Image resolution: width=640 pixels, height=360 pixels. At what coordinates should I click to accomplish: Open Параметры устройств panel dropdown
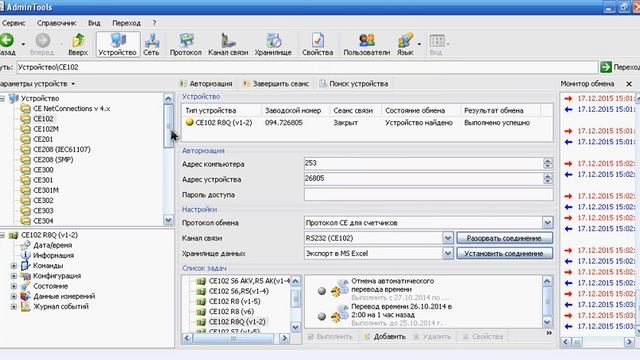click(x=73, y=84)
